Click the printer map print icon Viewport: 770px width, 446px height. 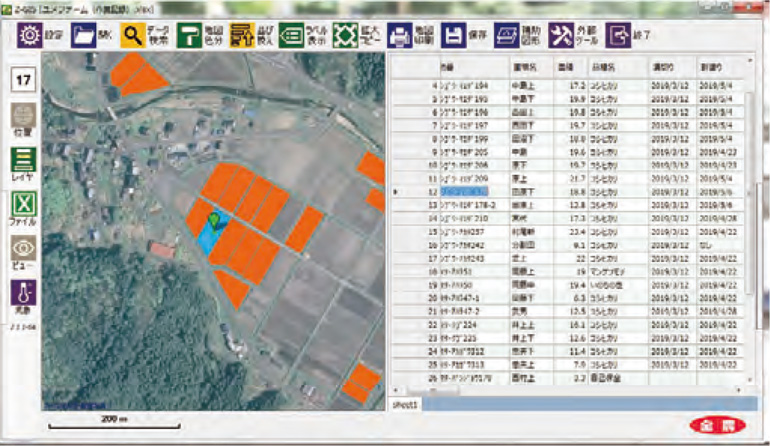pos(400,35)
